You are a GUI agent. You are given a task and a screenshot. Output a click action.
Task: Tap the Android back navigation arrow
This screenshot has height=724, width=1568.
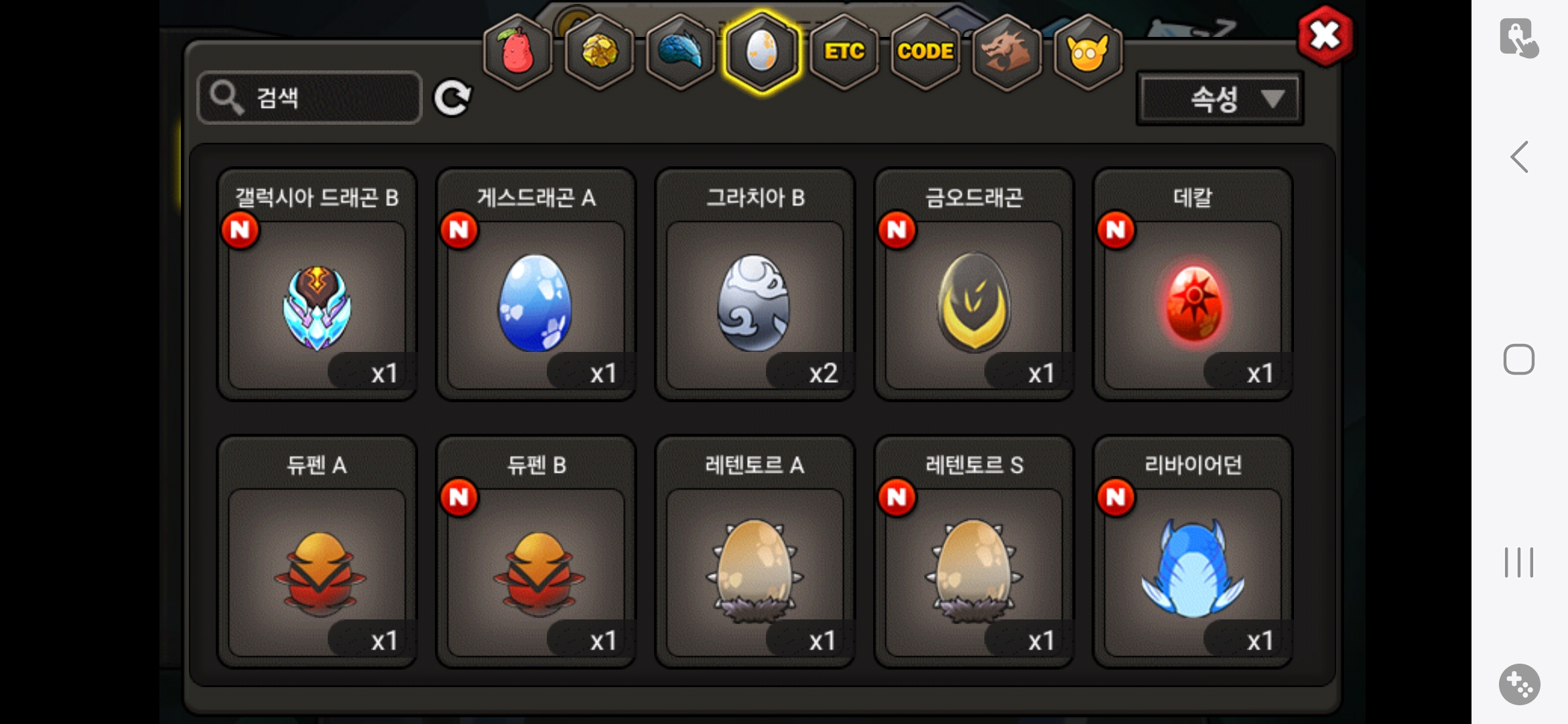[x=1519, y=157]
